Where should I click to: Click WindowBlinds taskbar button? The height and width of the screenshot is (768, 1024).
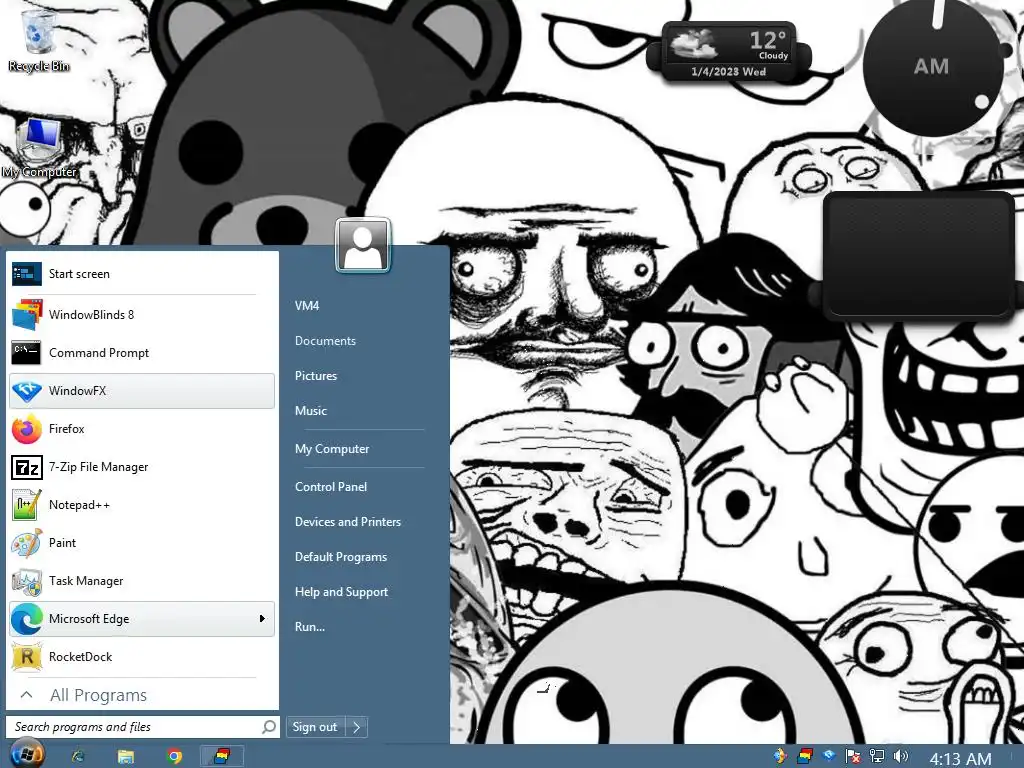pyautogui.click(x=221, y=756)
